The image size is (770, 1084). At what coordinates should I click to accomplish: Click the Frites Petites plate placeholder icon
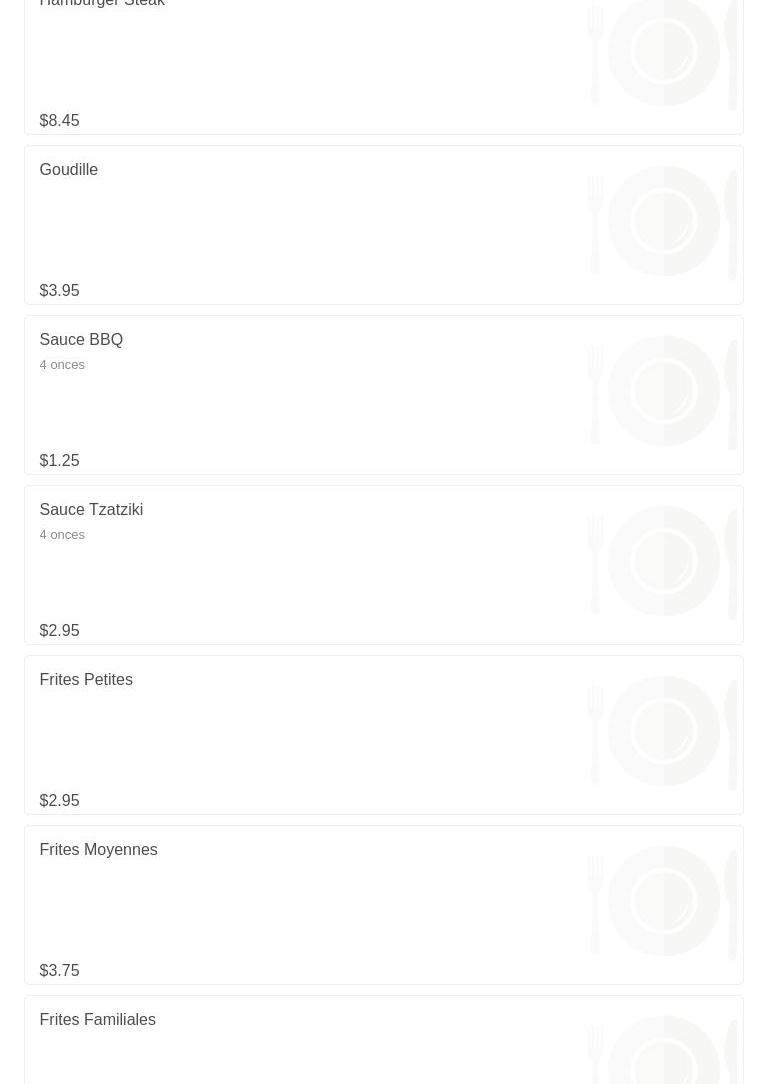click(x=663, y=731)
